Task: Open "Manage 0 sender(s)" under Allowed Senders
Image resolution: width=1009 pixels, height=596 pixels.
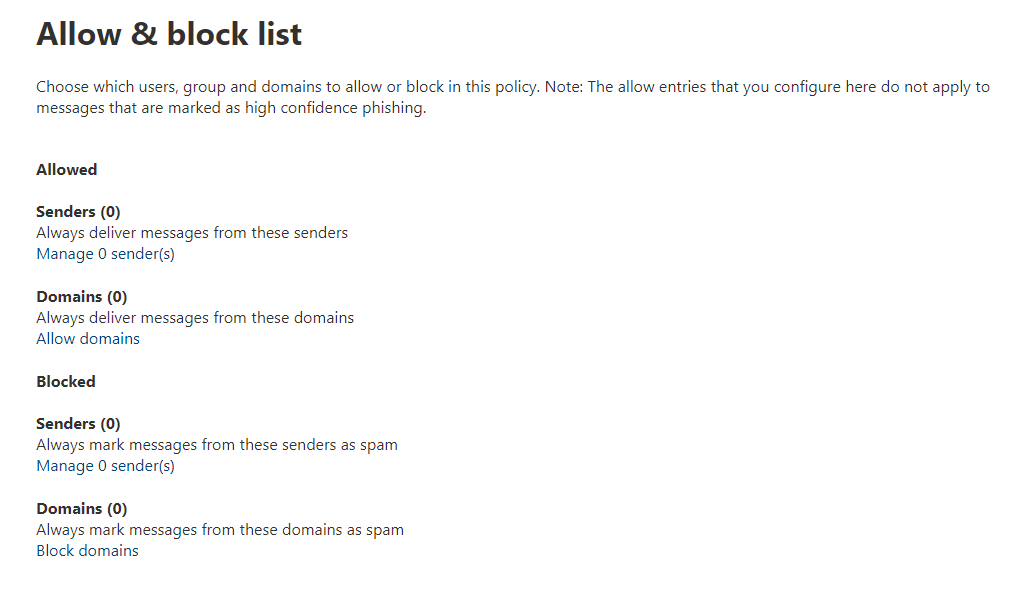Action: click(104, 253)
